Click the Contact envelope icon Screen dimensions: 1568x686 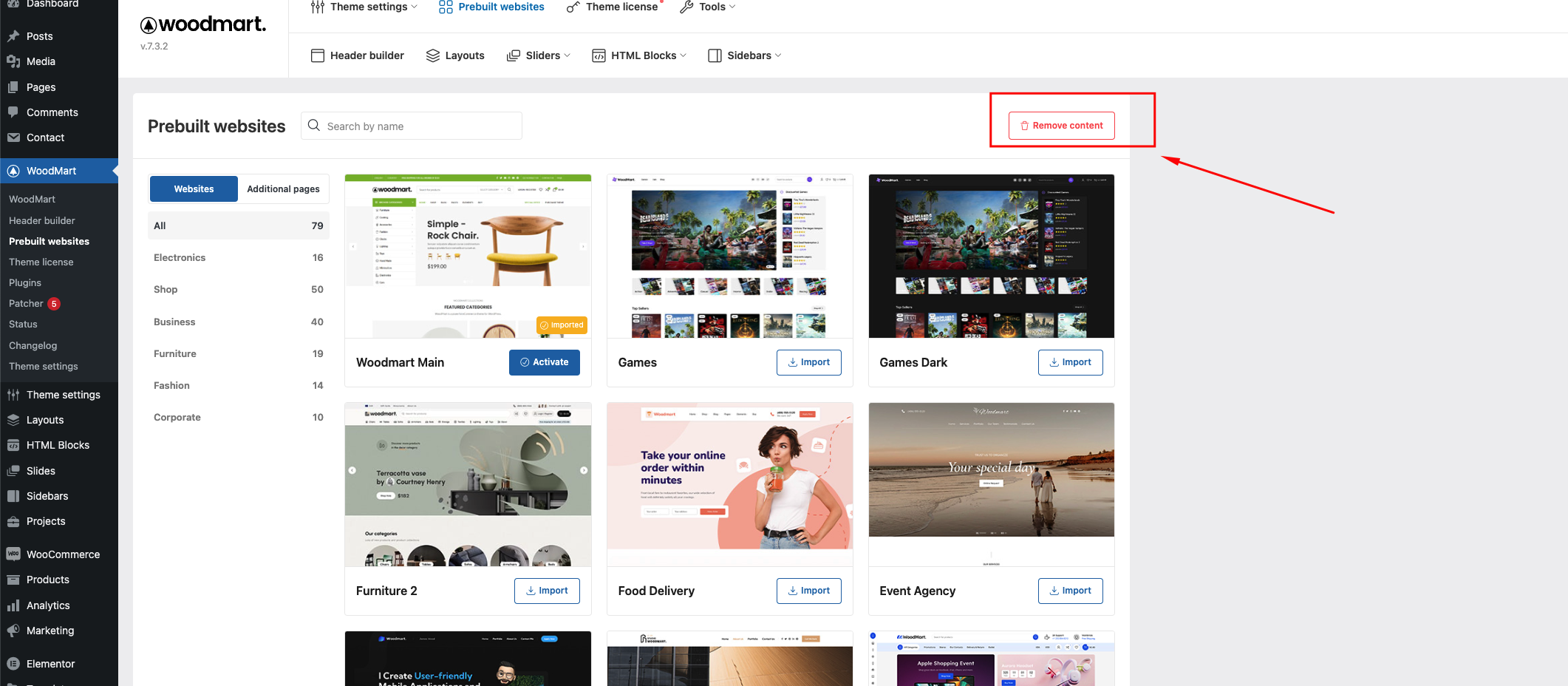tap(13, 137)
